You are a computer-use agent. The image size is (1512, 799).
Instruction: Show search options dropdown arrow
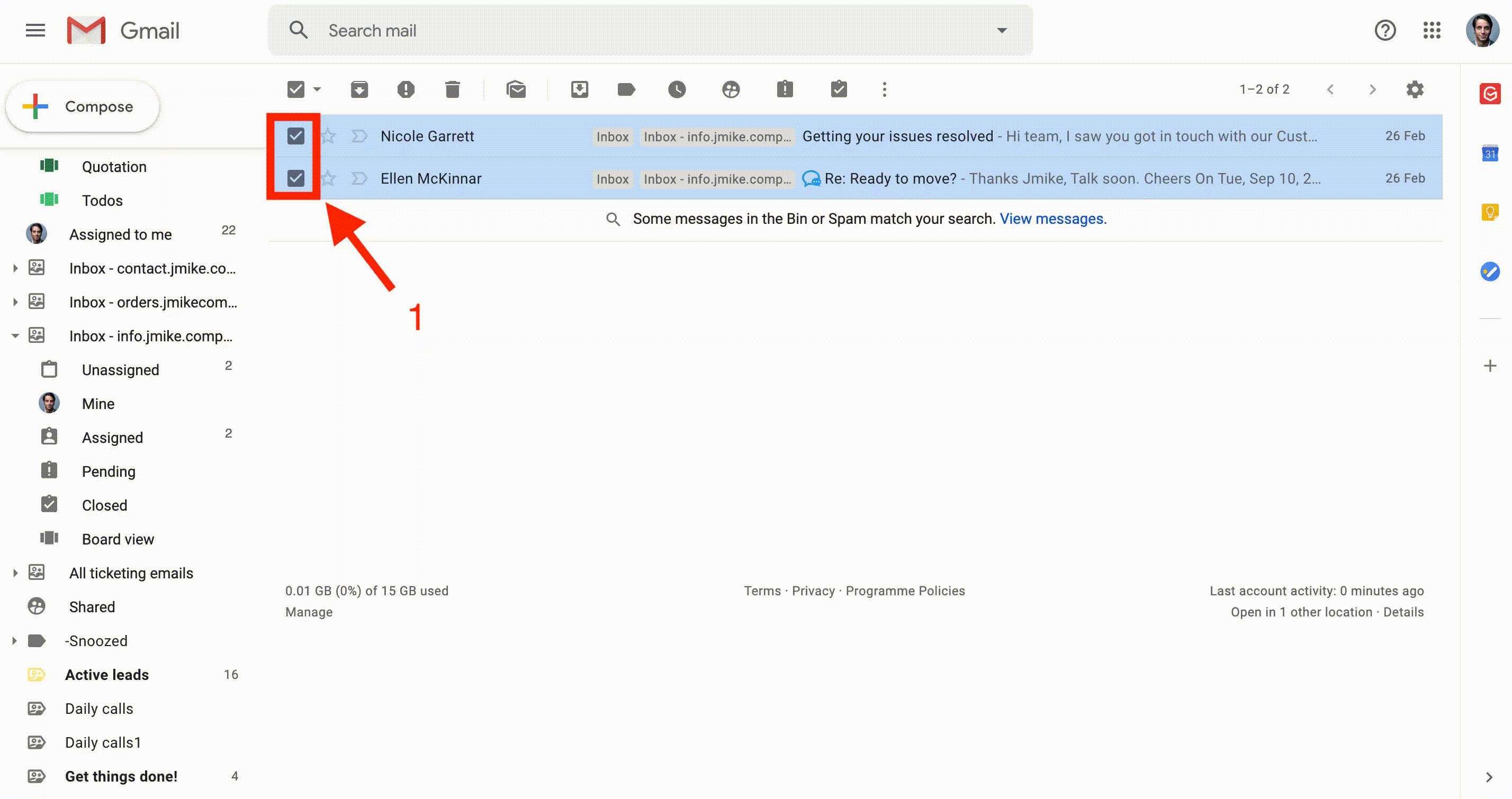tap(1002, 31)
